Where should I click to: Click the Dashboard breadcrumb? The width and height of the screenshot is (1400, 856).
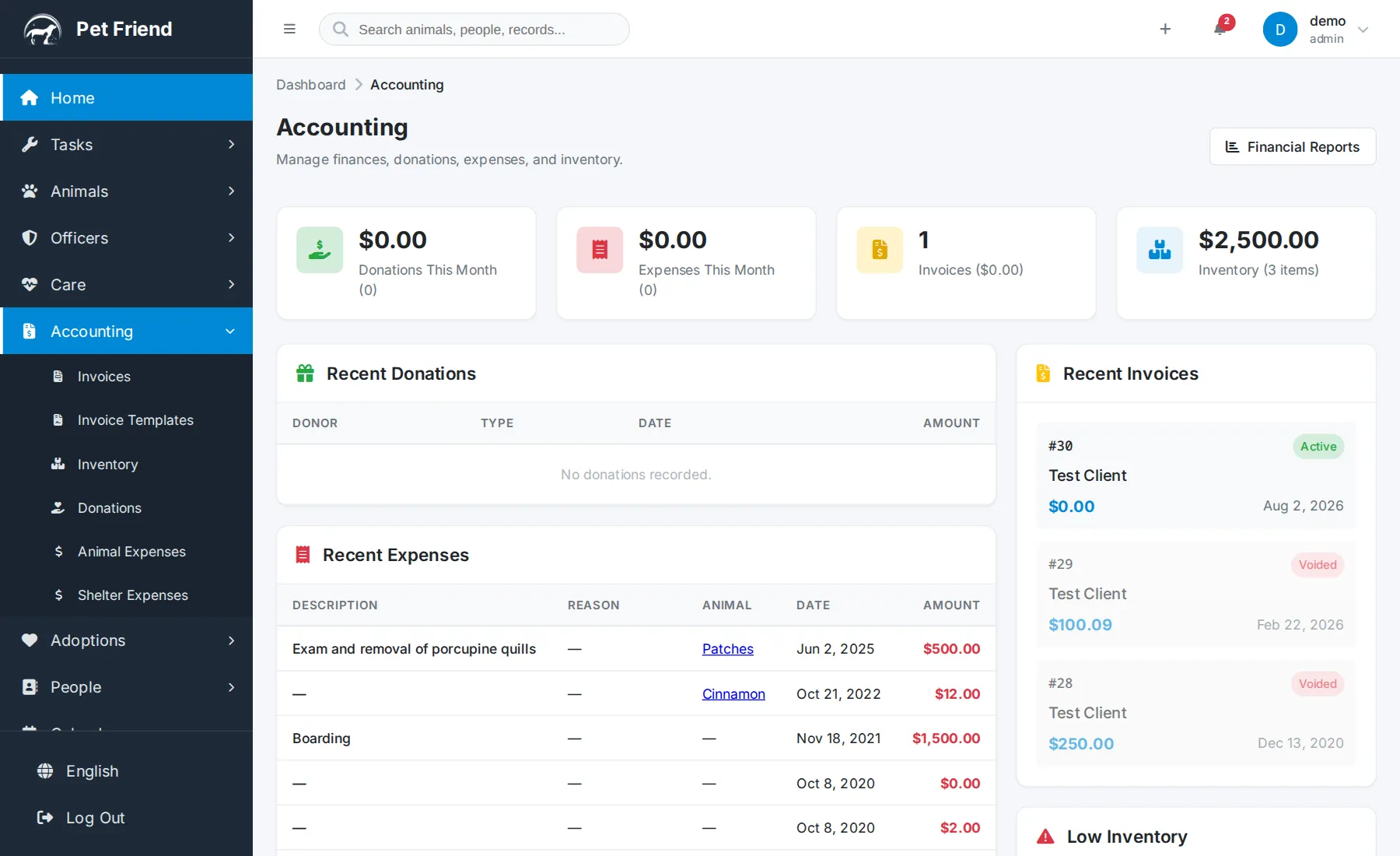point(311,85)
